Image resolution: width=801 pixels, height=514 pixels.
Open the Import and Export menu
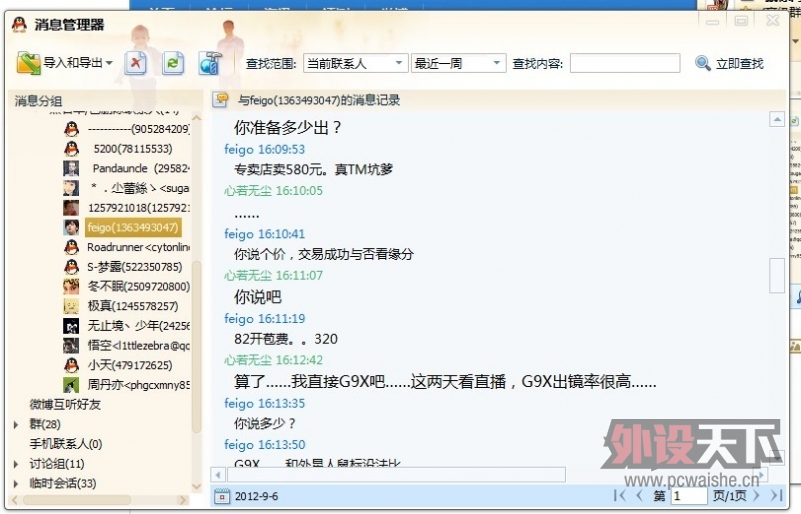coord(64,63)
